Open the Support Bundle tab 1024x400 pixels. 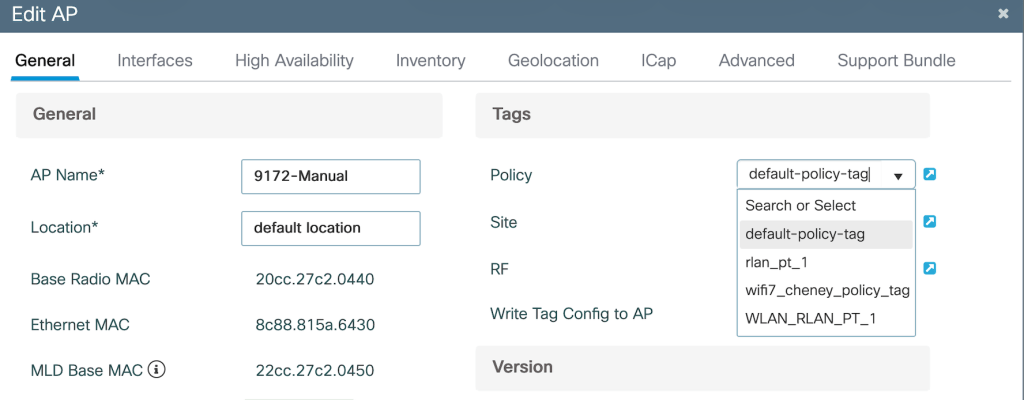(x=896, y=60)
